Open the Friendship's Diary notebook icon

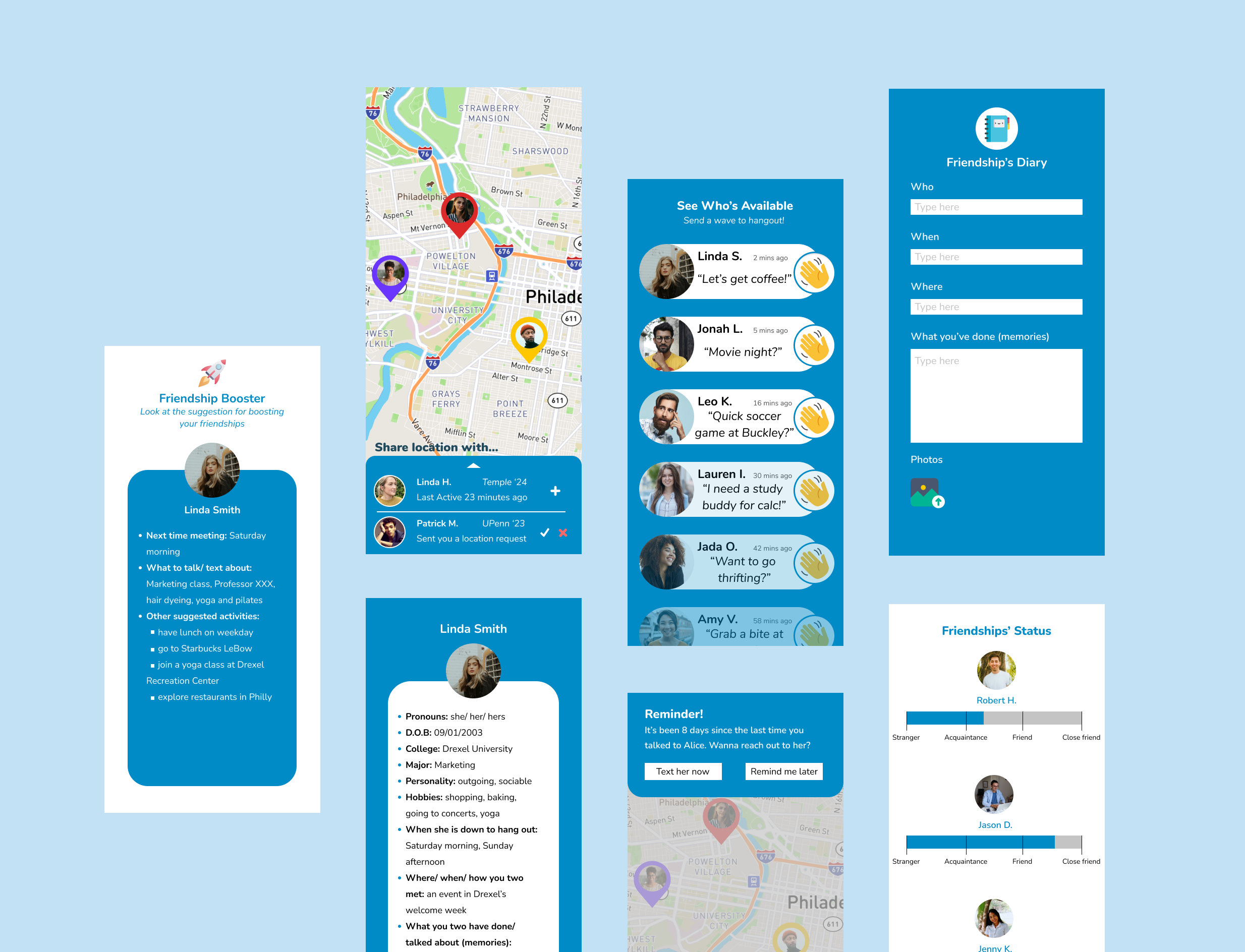pyautogui.click(x=994, y=127)
